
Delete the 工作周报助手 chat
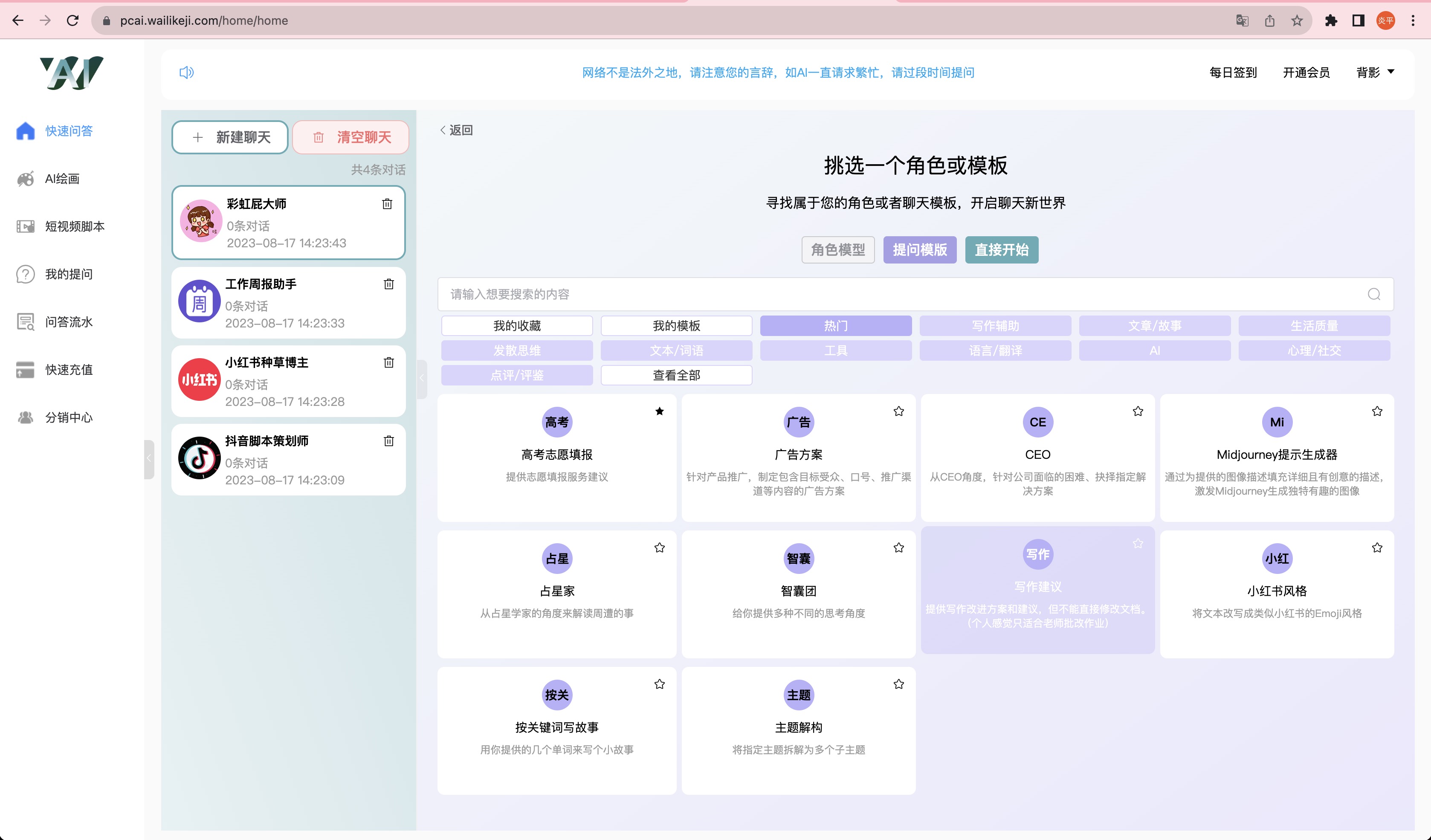tap(389, 284)
